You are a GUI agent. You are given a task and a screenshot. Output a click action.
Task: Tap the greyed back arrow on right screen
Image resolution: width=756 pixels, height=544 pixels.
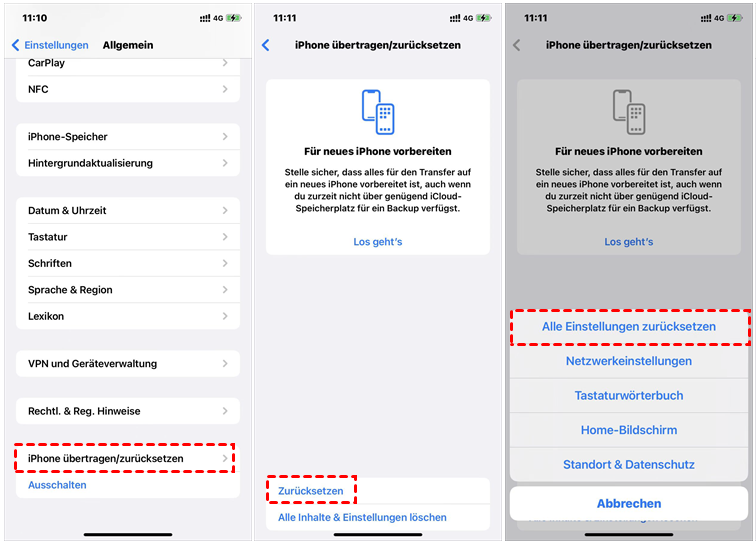coord(516,45)
